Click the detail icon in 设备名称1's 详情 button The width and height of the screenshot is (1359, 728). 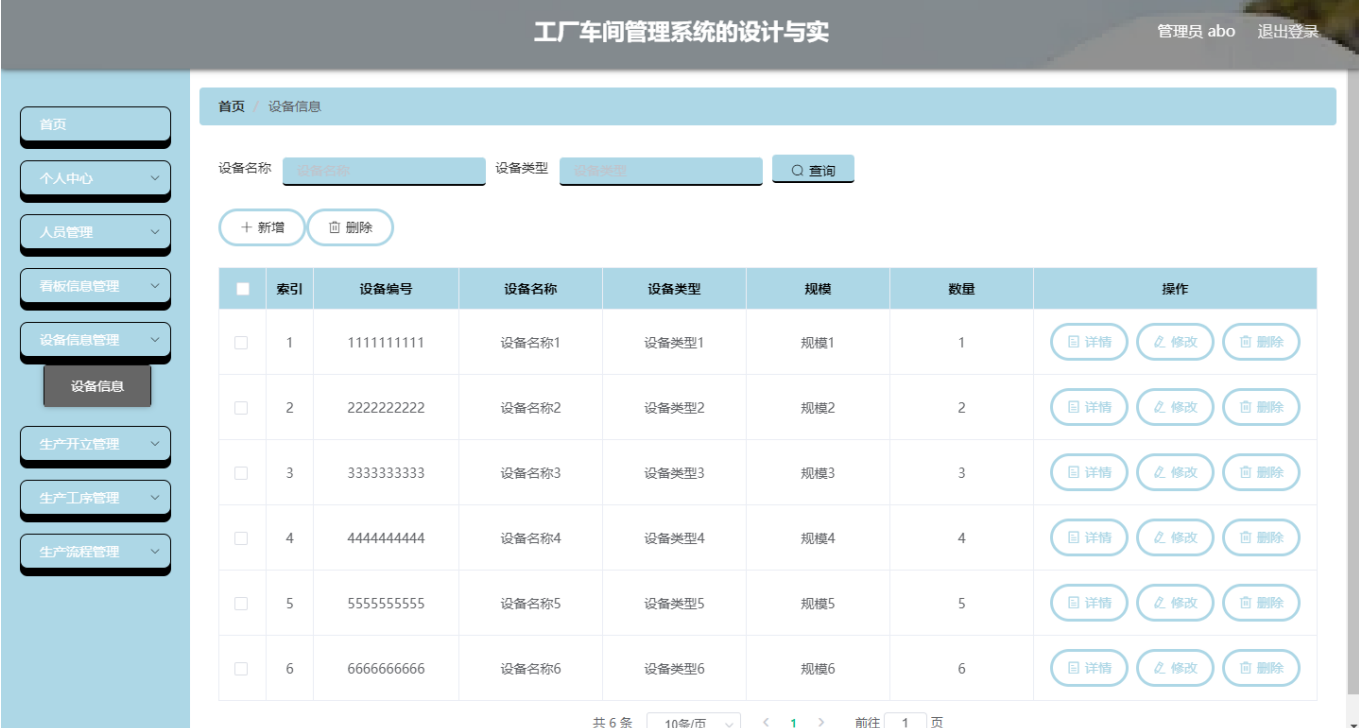click(1075, 340)
